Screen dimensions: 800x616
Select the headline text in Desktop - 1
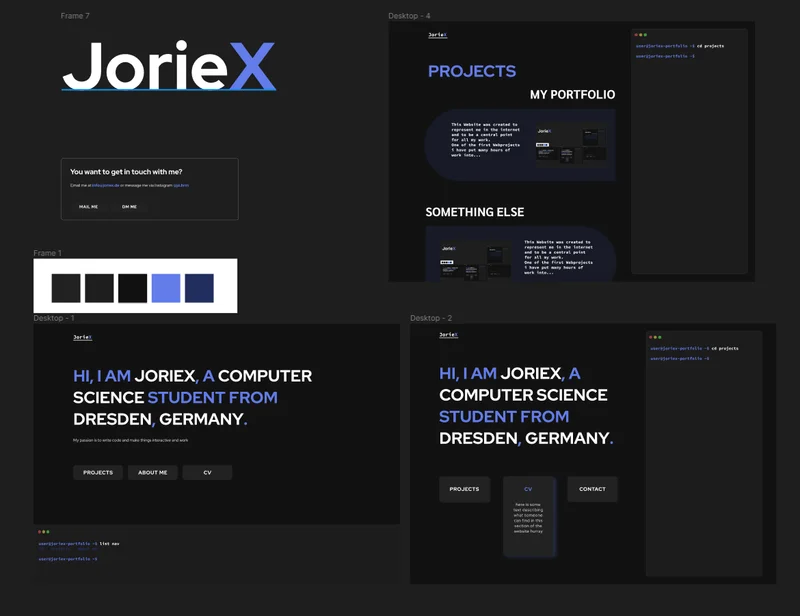click(x=192, y=398)
